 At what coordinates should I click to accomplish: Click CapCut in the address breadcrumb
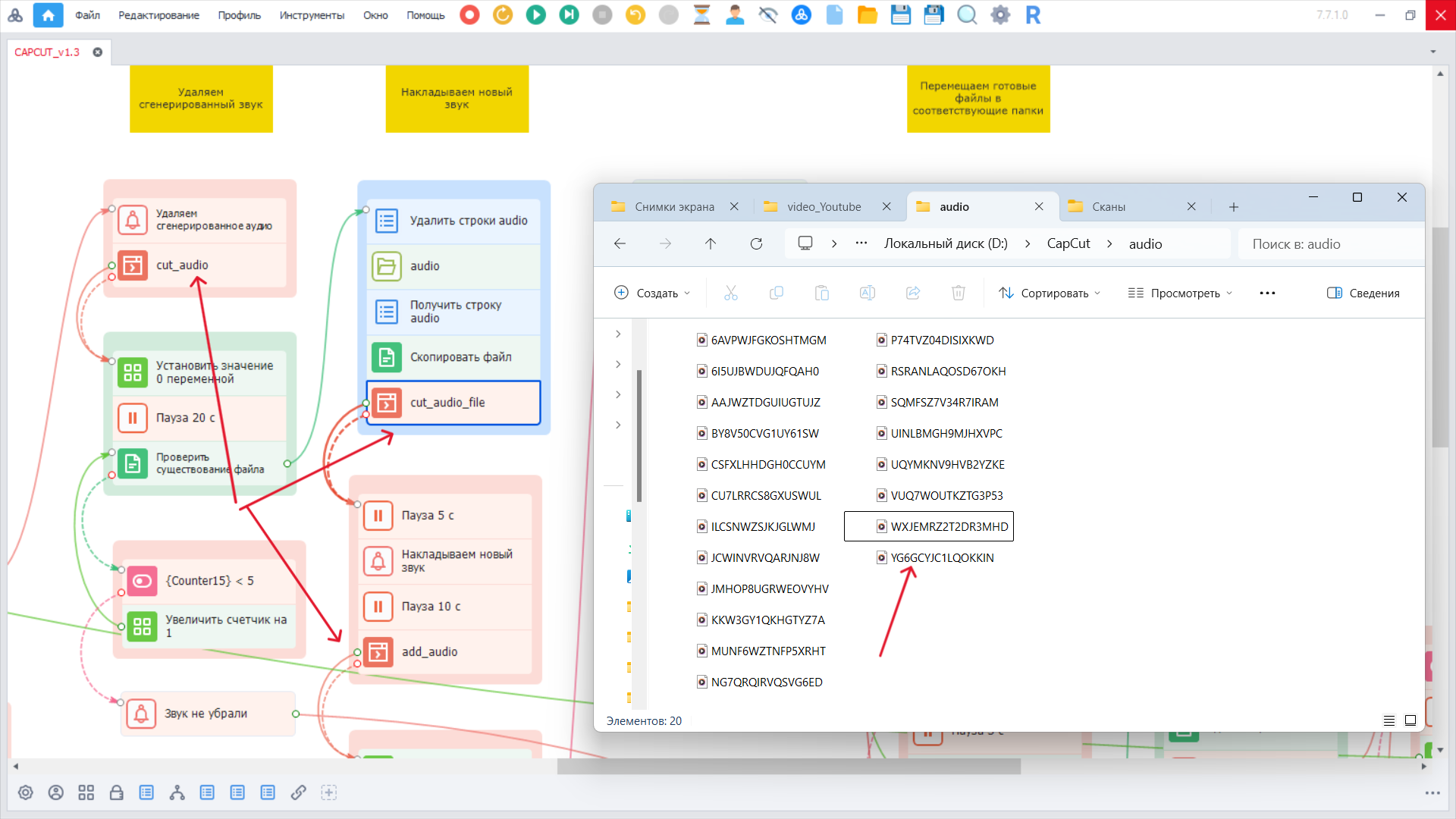(x=1068, y=243)
